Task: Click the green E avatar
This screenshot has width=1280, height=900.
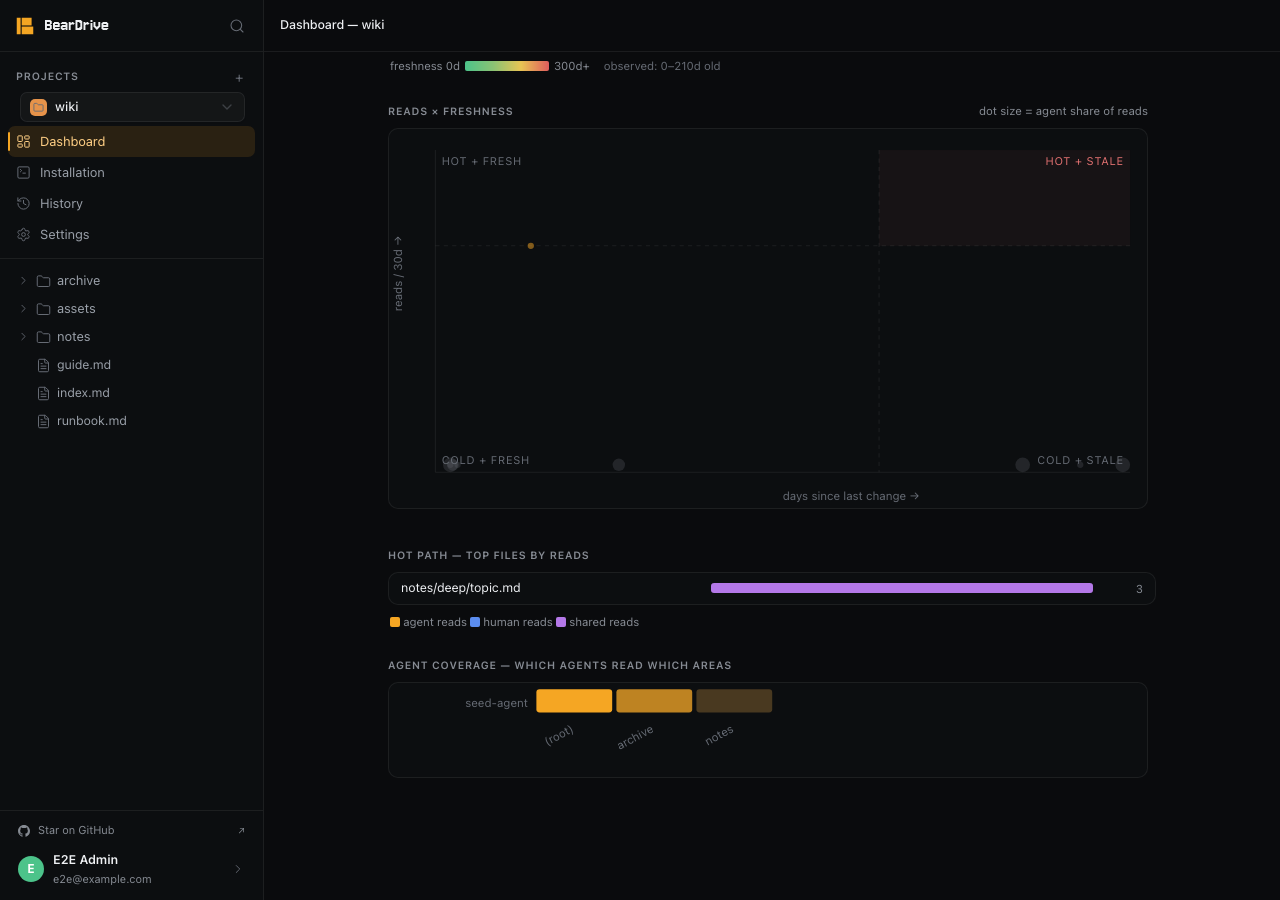Action: pos(31,869)
